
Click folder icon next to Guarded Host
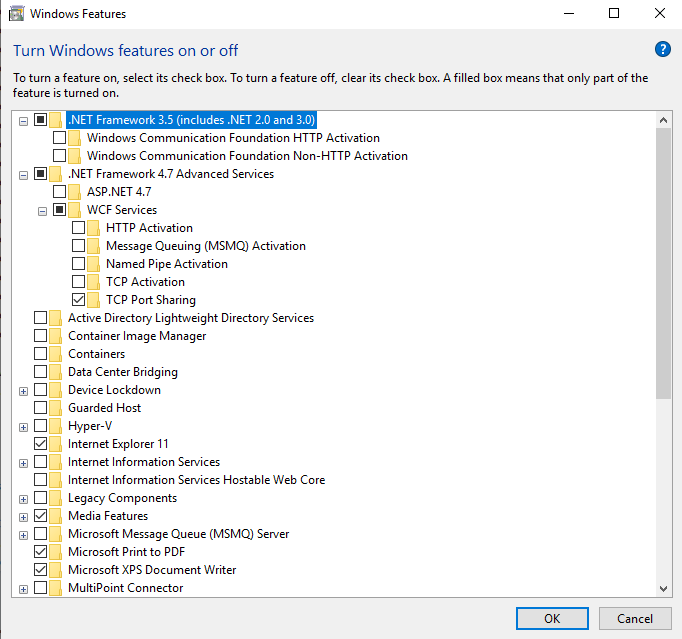pos(55,408)
